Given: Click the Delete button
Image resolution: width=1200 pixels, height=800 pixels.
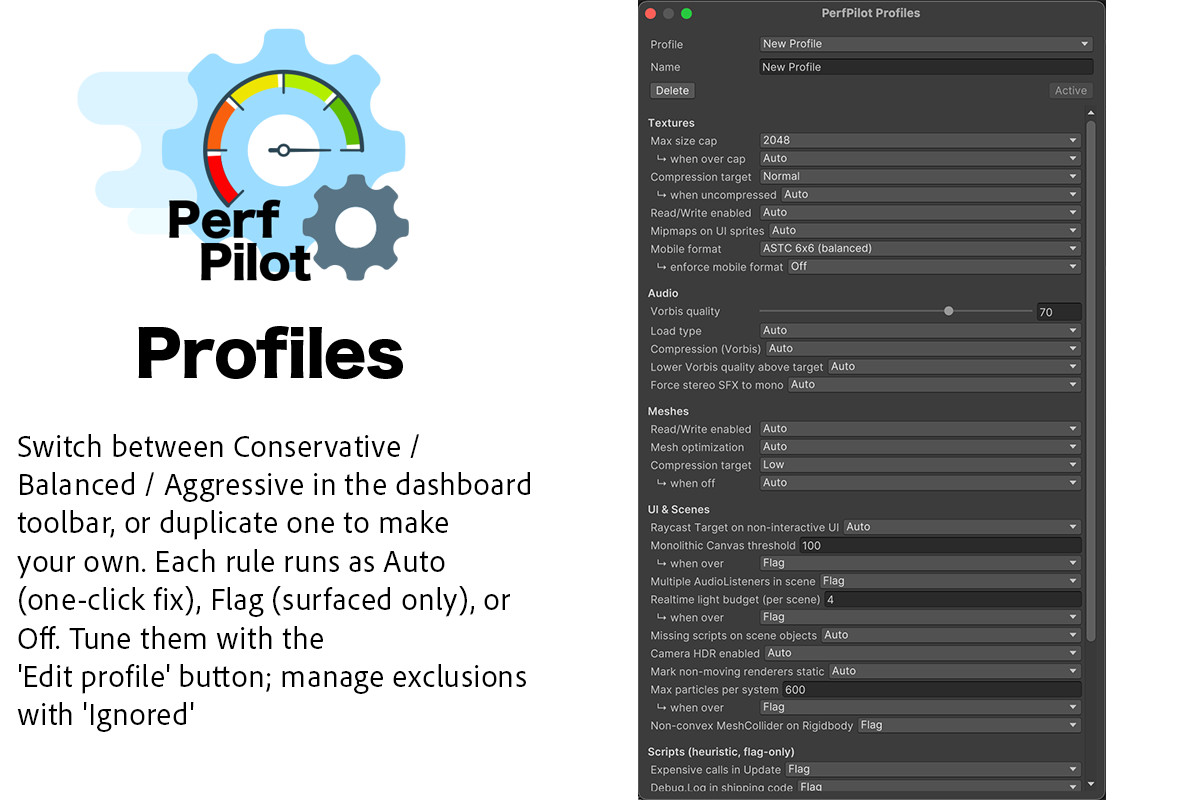Looking at the screenshot, I should [672, 90].
